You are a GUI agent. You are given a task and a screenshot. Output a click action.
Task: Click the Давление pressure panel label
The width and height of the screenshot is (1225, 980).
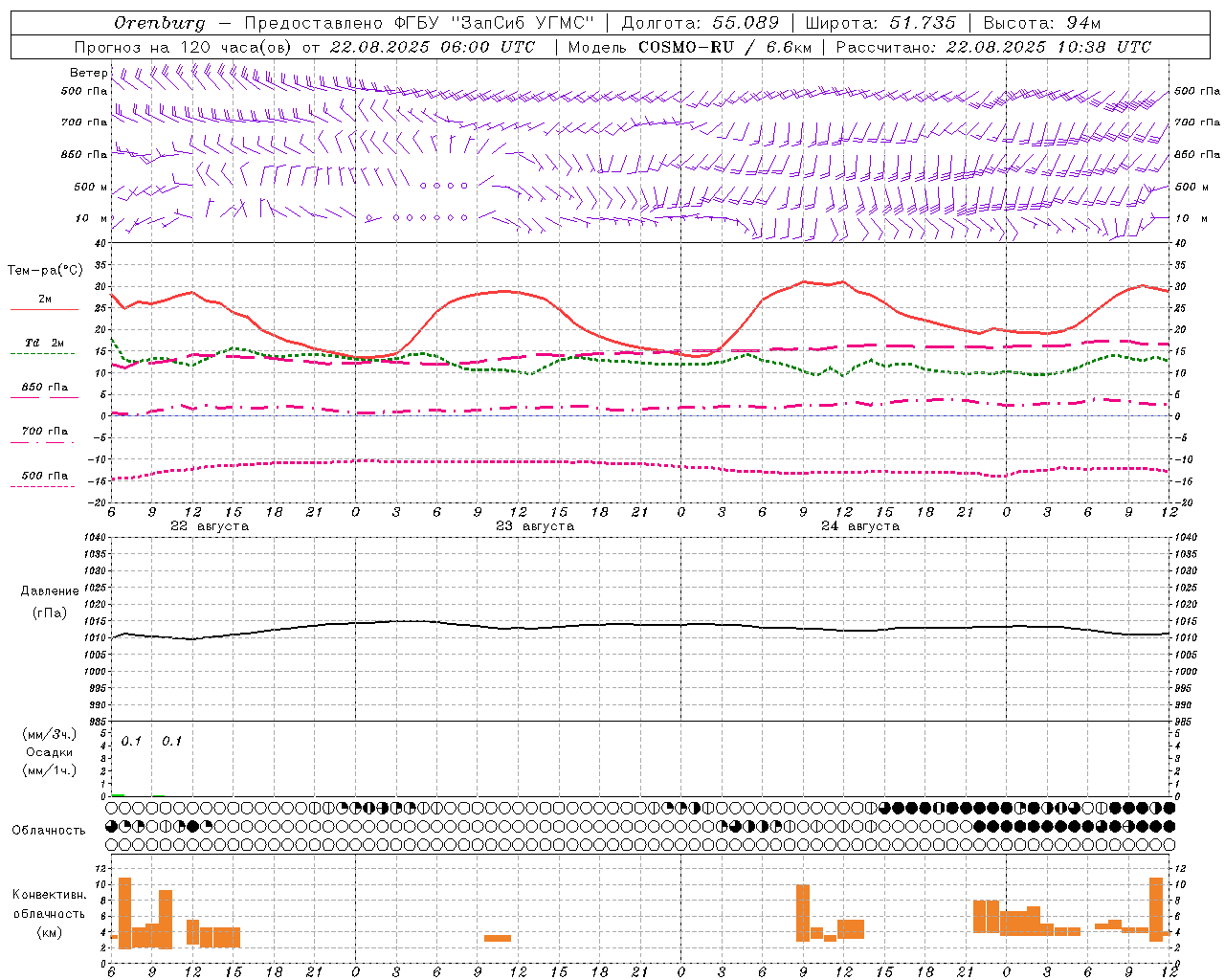(x=50, y=591)
